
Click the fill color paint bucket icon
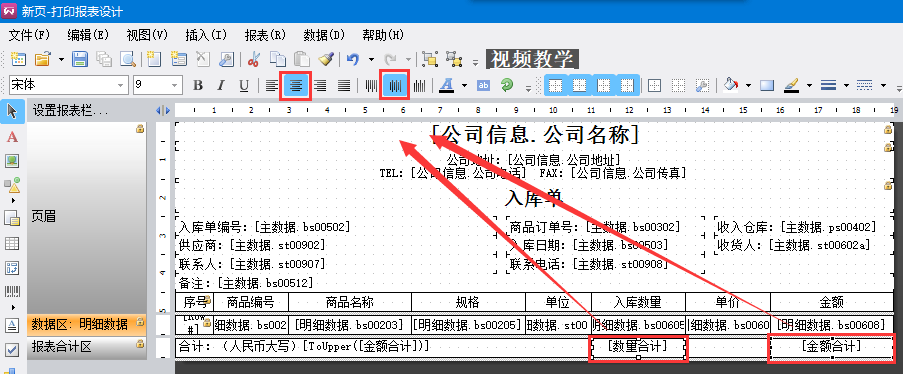[730, 85]
